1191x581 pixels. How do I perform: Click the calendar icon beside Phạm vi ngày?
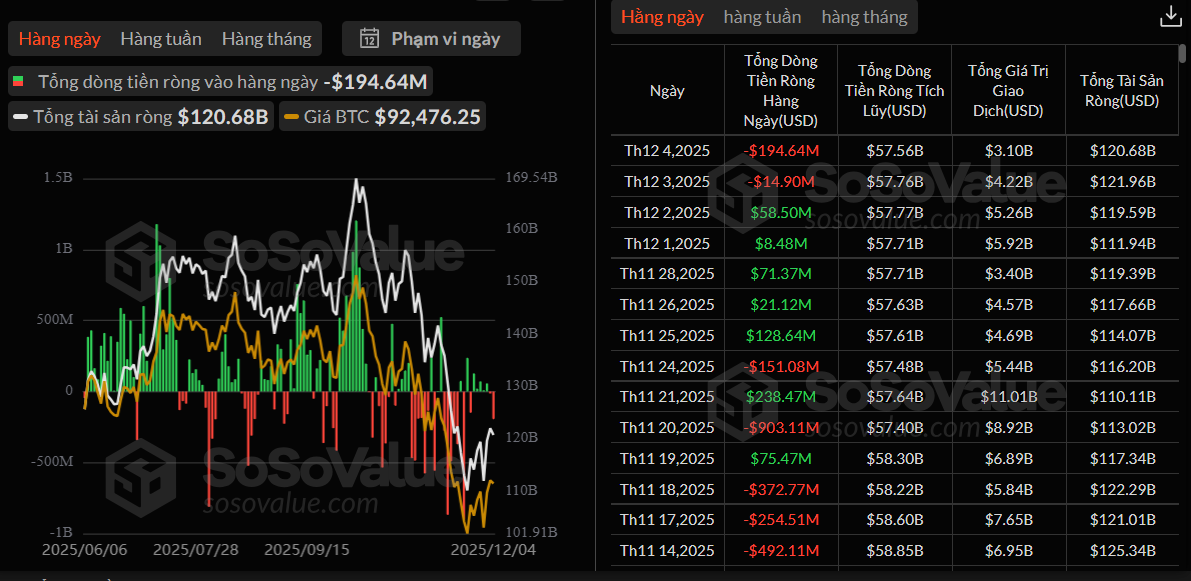[x=369, y=39]
